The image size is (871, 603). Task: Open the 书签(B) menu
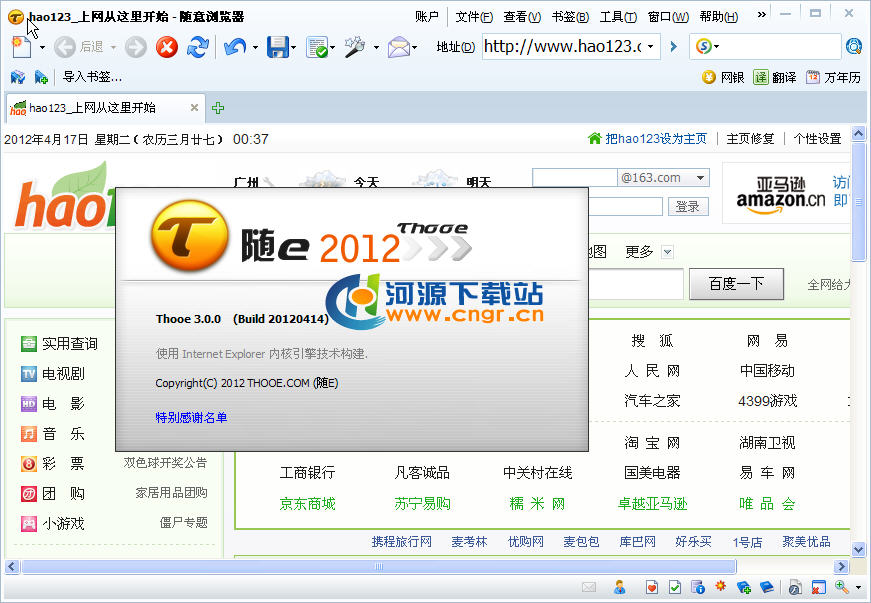coord(570,17)
